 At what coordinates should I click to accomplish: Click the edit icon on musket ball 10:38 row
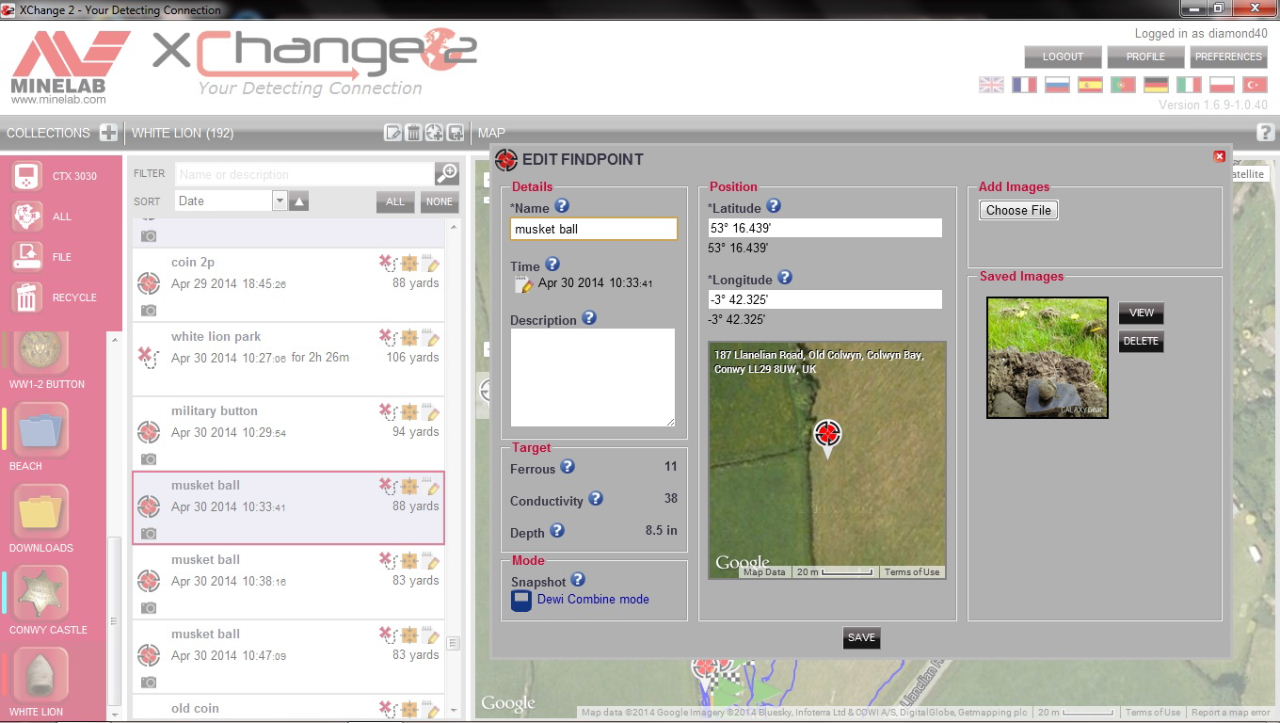(x=432, y=561)
